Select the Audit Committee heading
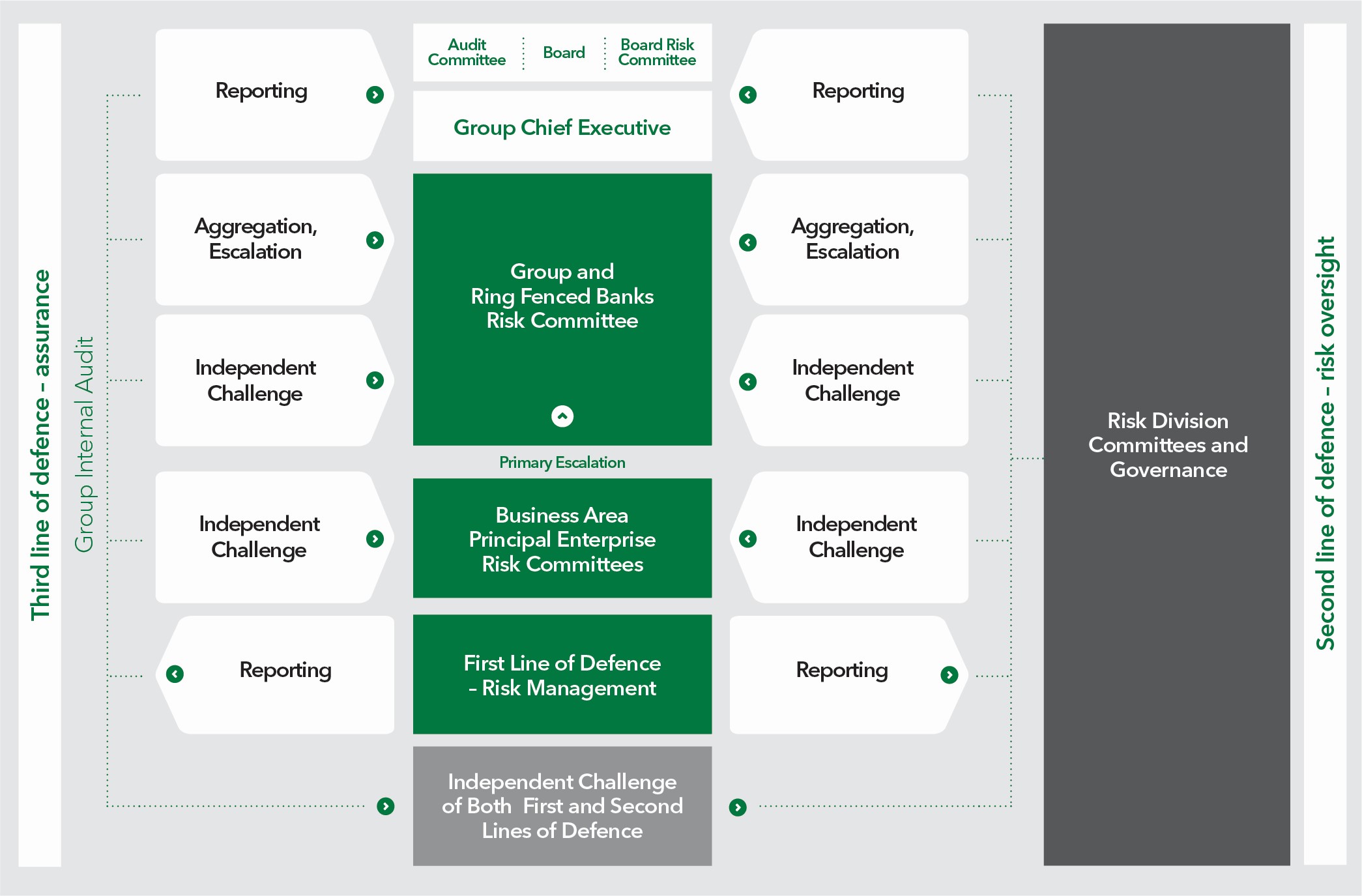Image resolution: width=1362 pixels, height=896 pixels. [467, 53]
